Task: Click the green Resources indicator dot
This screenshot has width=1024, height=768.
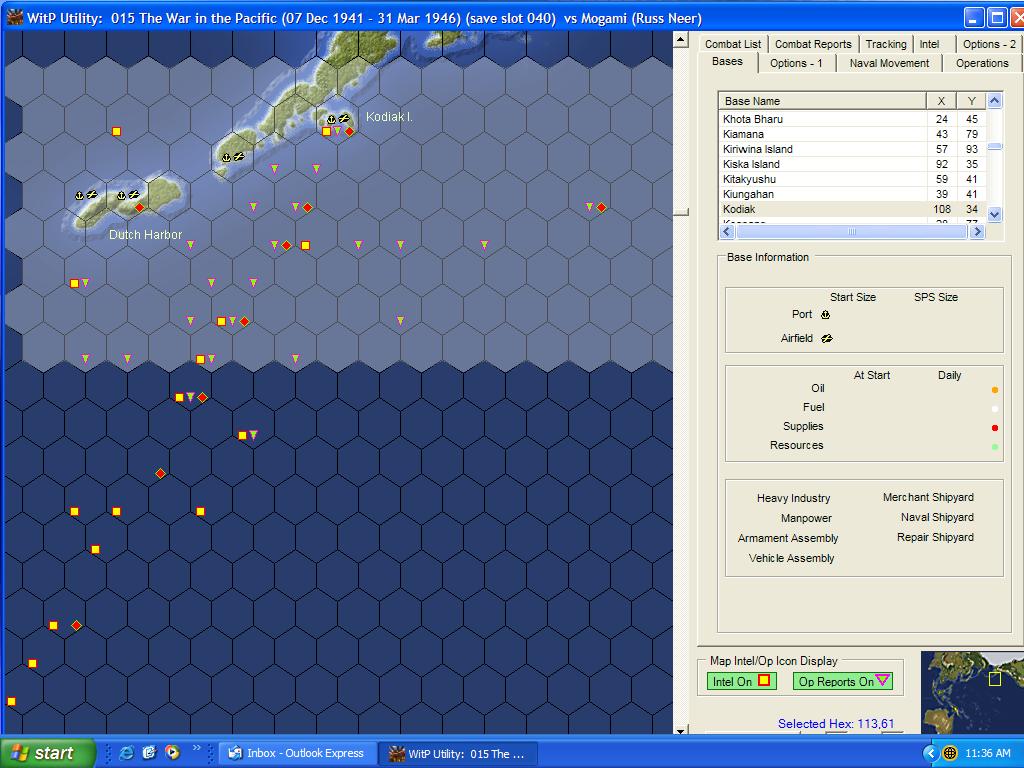Action: (995, 447)
